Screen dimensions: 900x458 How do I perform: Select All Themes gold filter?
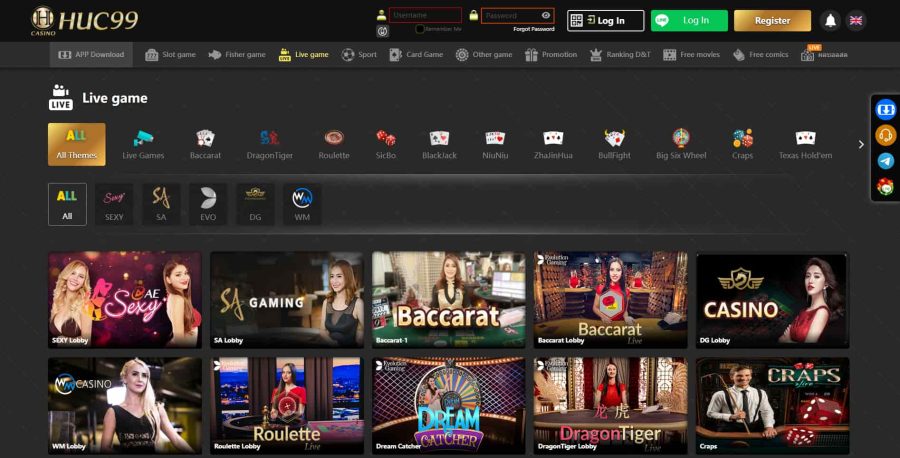(76, 144)
